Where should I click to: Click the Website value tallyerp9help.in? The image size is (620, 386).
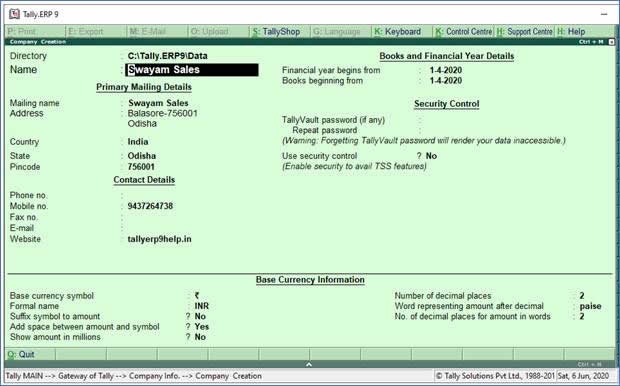(159, 239)
